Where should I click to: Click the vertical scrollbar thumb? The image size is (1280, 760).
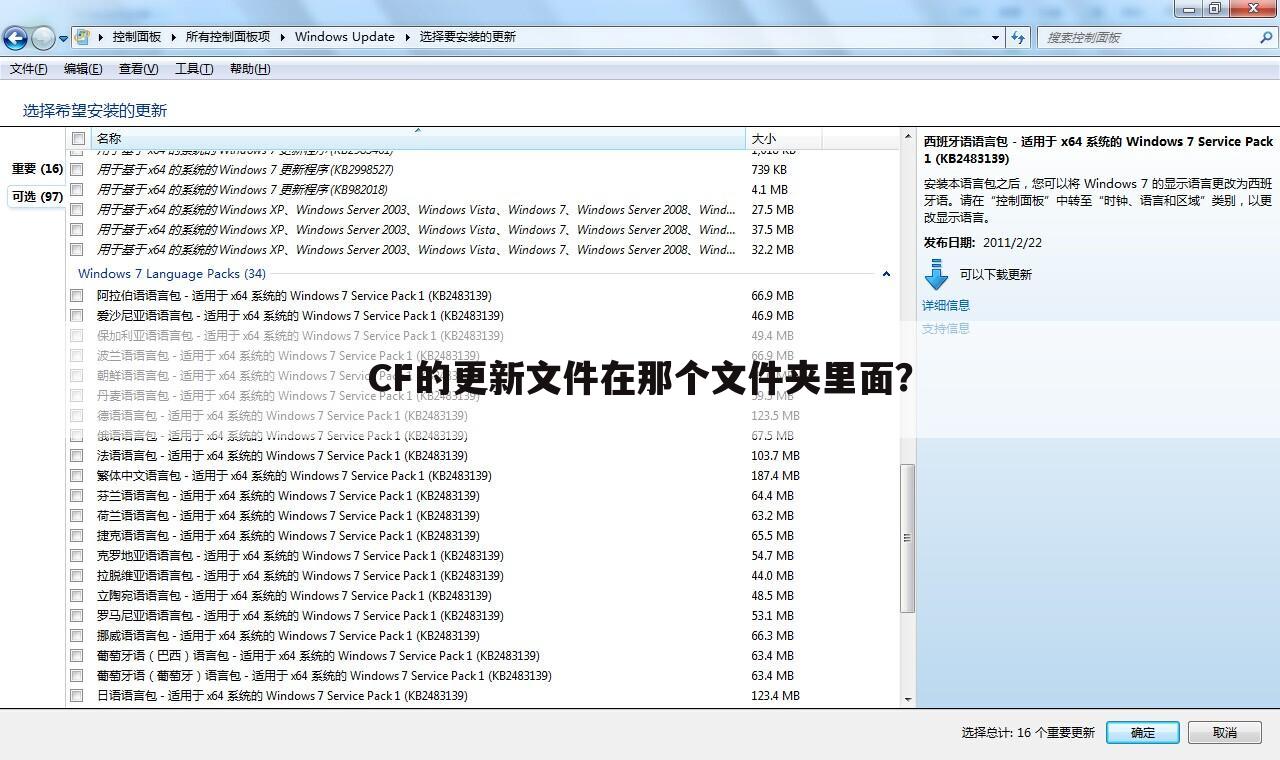[x=908, y=538]
